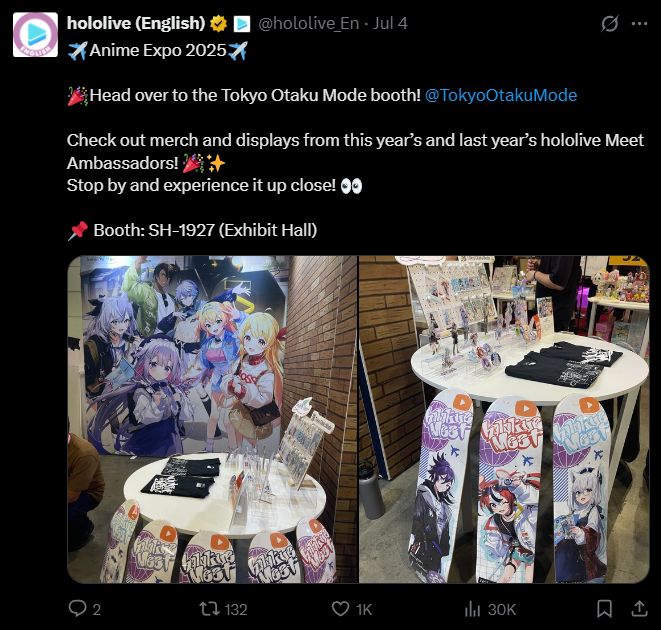Repost this tweet via retweet icon

click(x=209, y=608)
